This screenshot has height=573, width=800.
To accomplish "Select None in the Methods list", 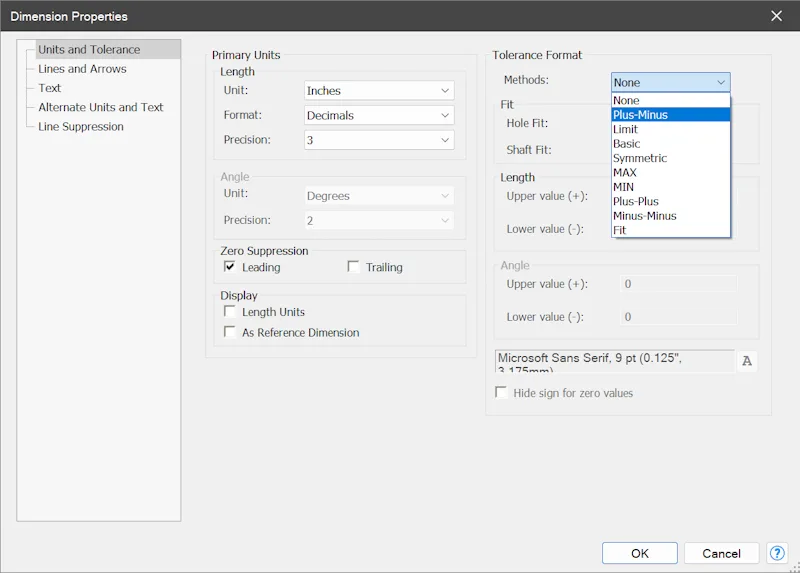I will (671, 101).
